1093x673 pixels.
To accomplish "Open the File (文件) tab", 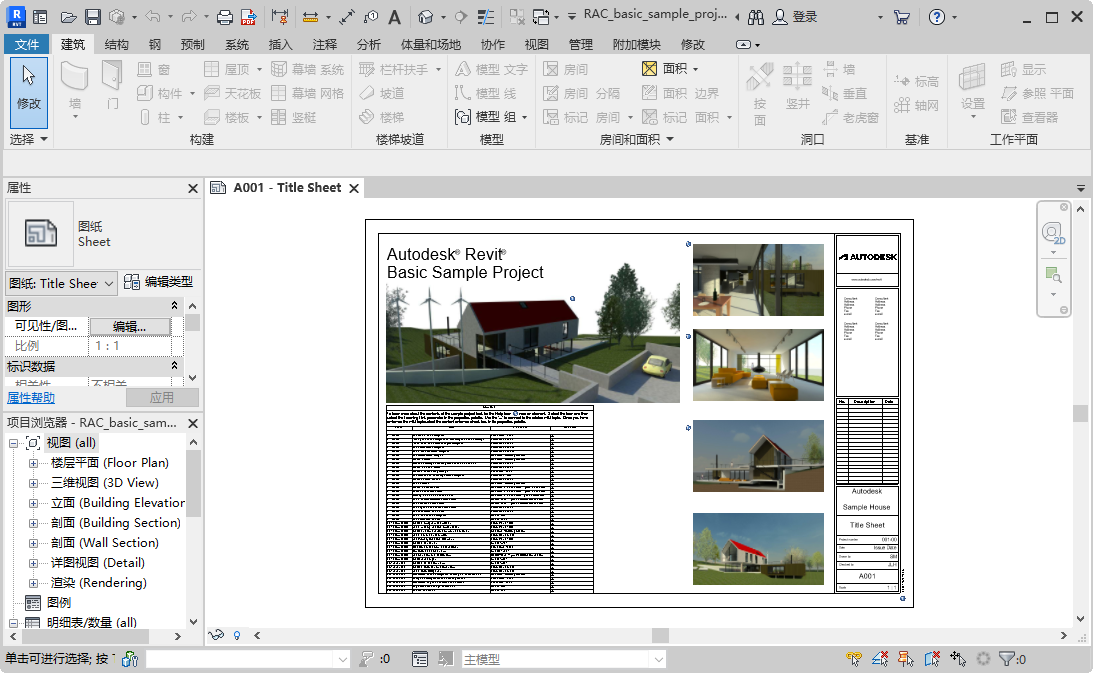I will click(27, 45).
